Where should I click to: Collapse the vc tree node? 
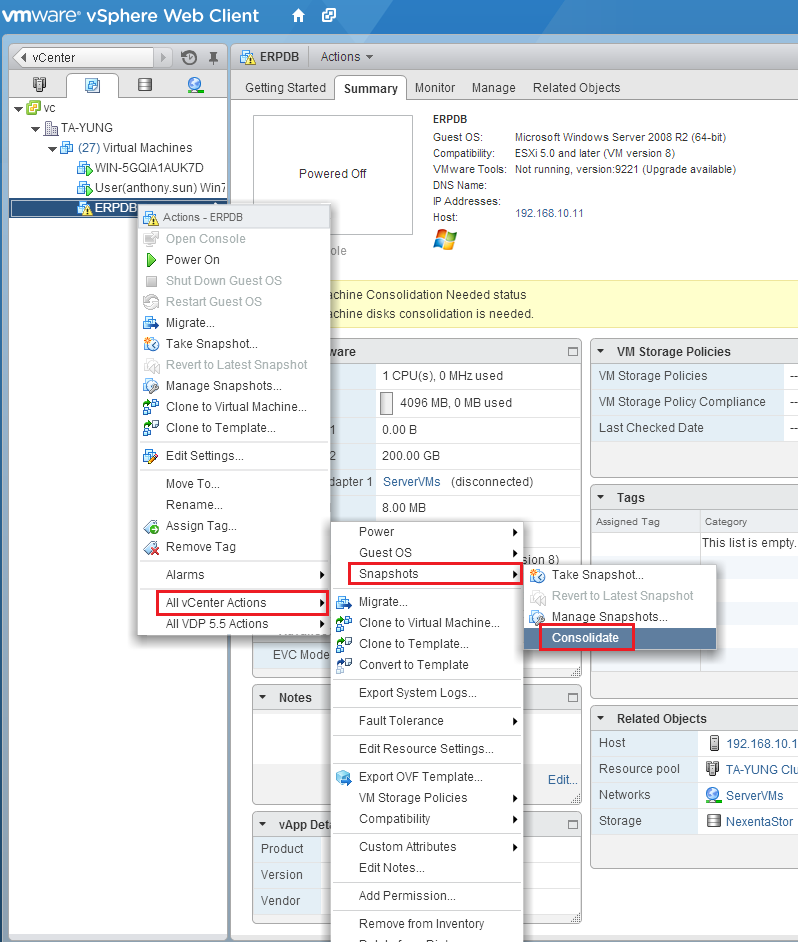[x=19, y=109]
